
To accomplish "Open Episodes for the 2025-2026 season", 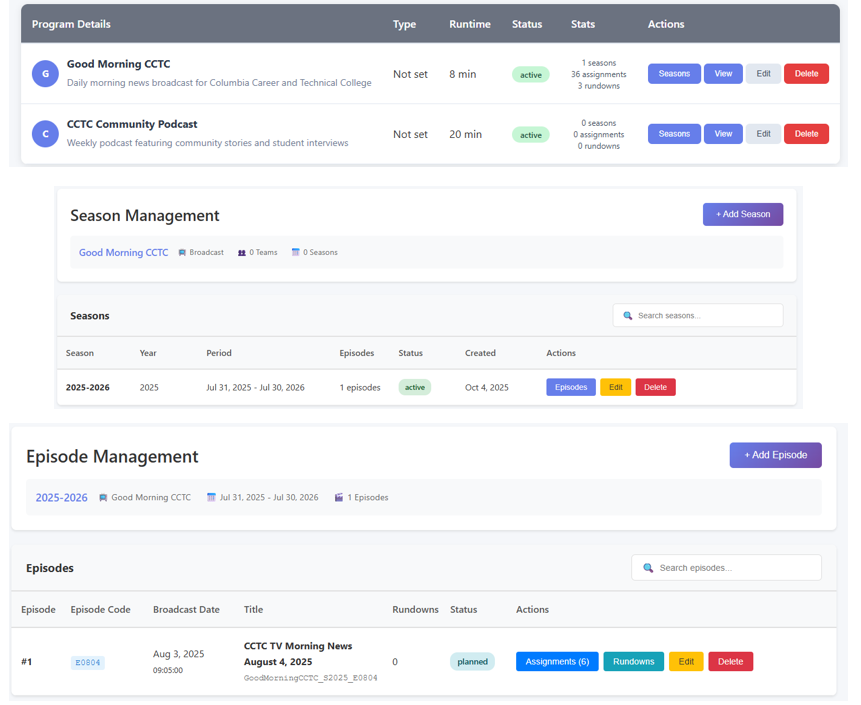I will (x=570, y=387).
